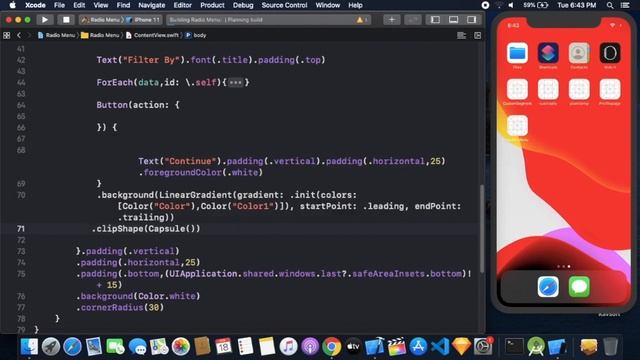
Task: Open Sketch from the Dock
Action: click(462, 347)
